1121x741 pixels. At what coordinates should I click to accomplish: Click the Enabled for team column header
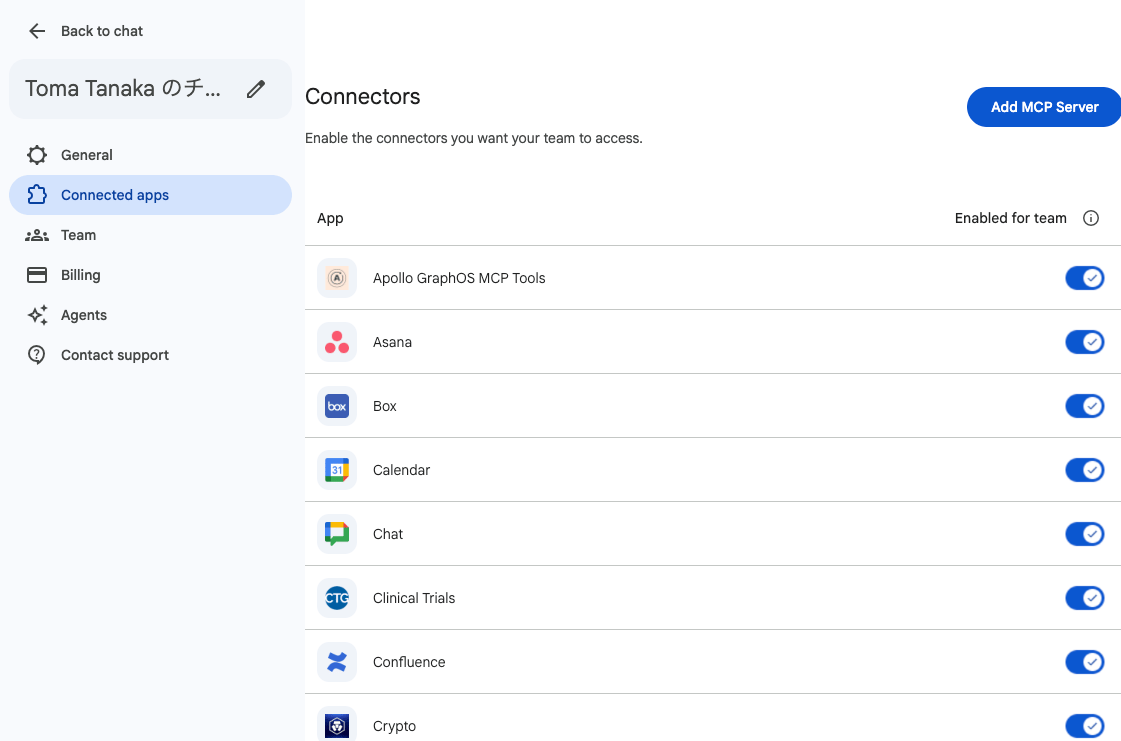click(1010, 218)
